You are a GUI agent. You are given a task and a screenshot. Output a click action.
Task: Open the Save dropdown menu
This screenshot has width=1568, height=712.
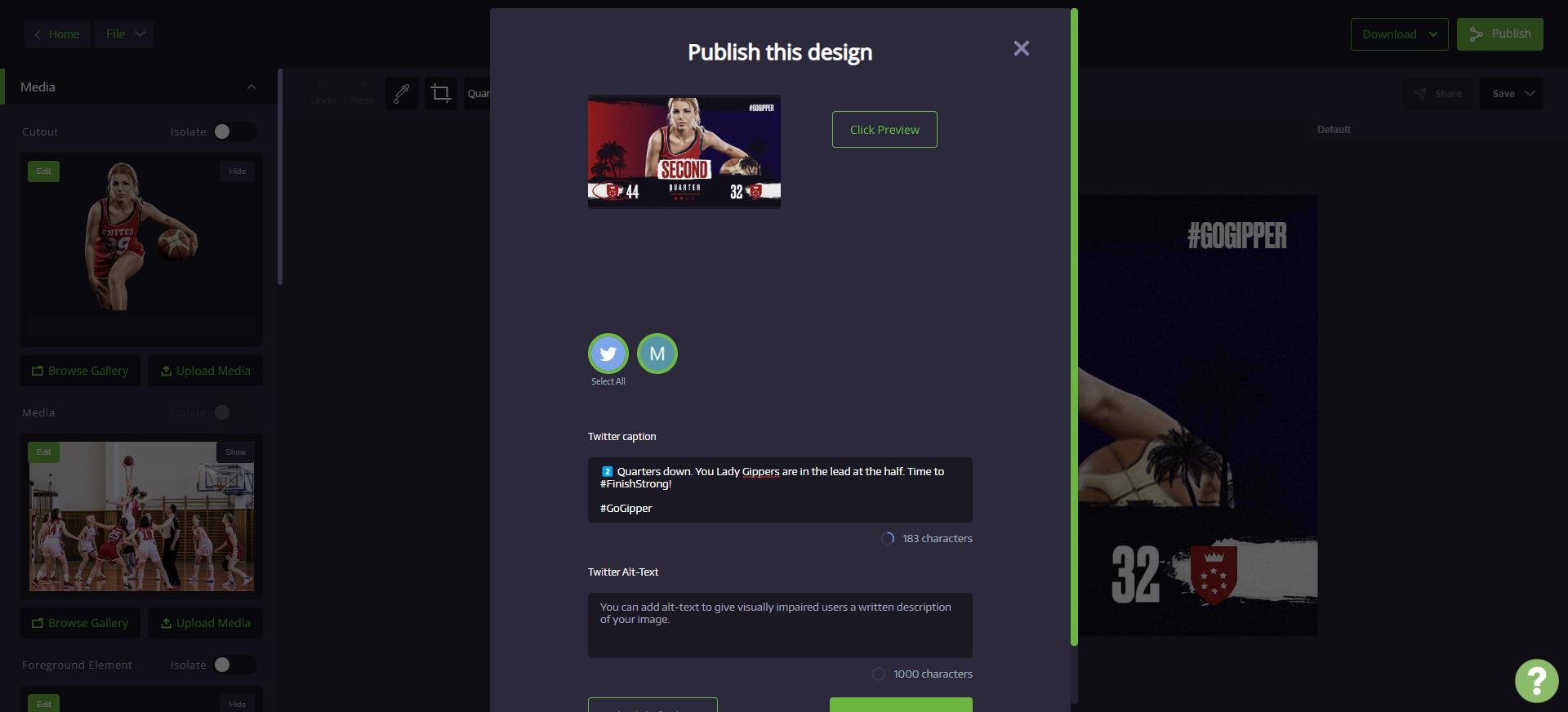(1512, 94)
